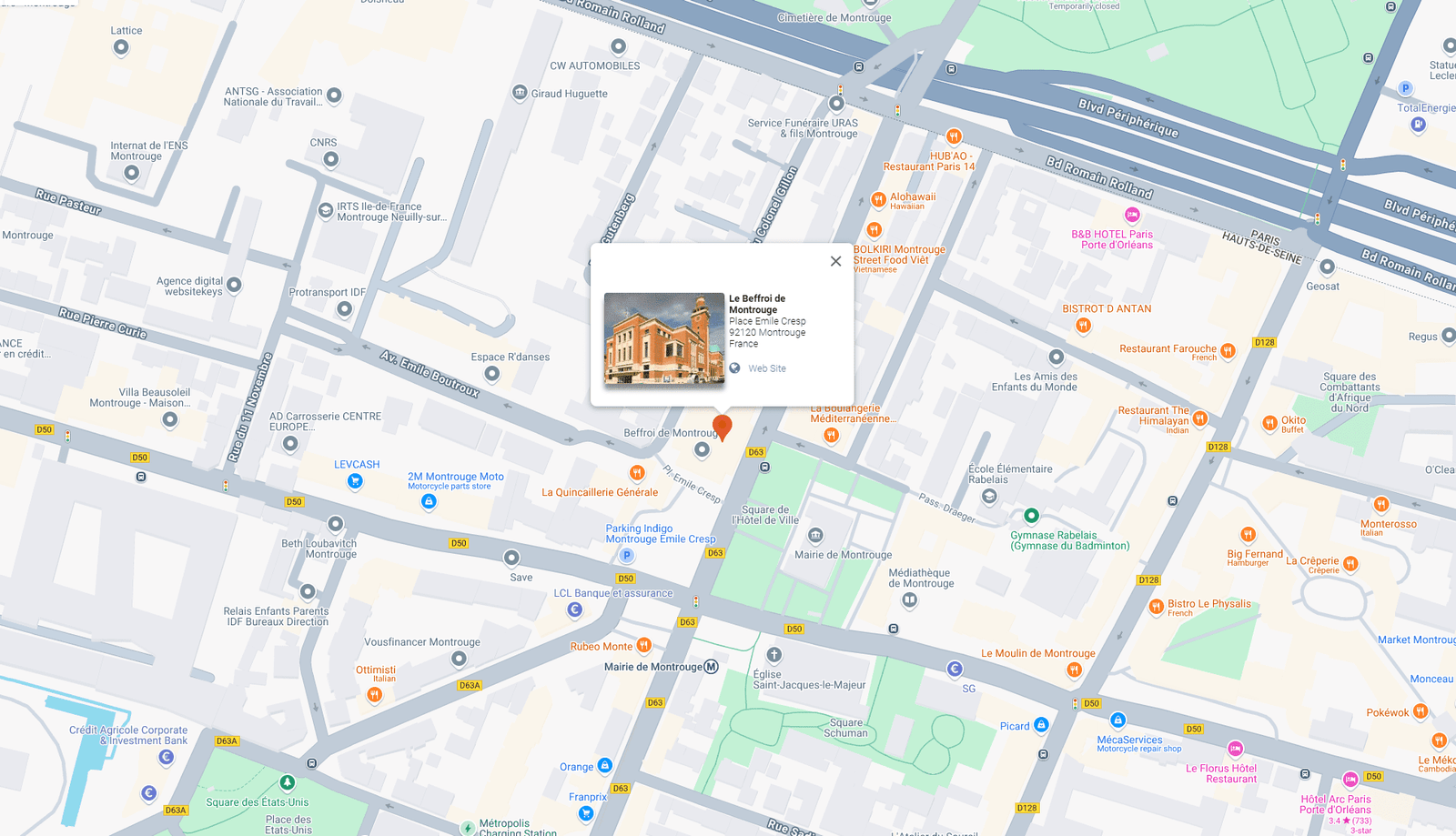Screen dimensions: 1456x836
Task: Click the Geosat place marker
Action: (x=1327, y=267)
